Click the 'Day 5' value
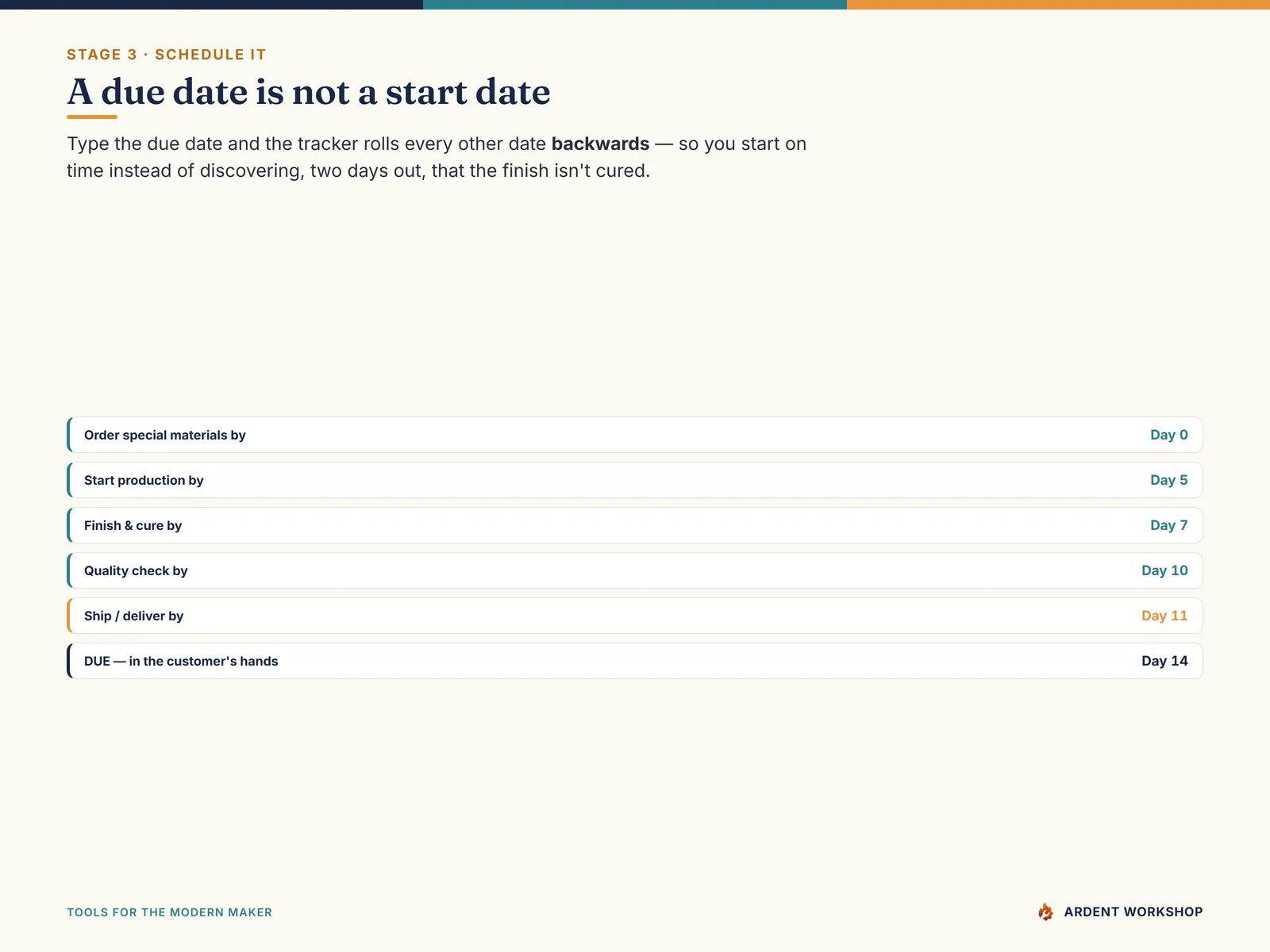This screenshot has height=952, width=1270. tap(1169, 480)
